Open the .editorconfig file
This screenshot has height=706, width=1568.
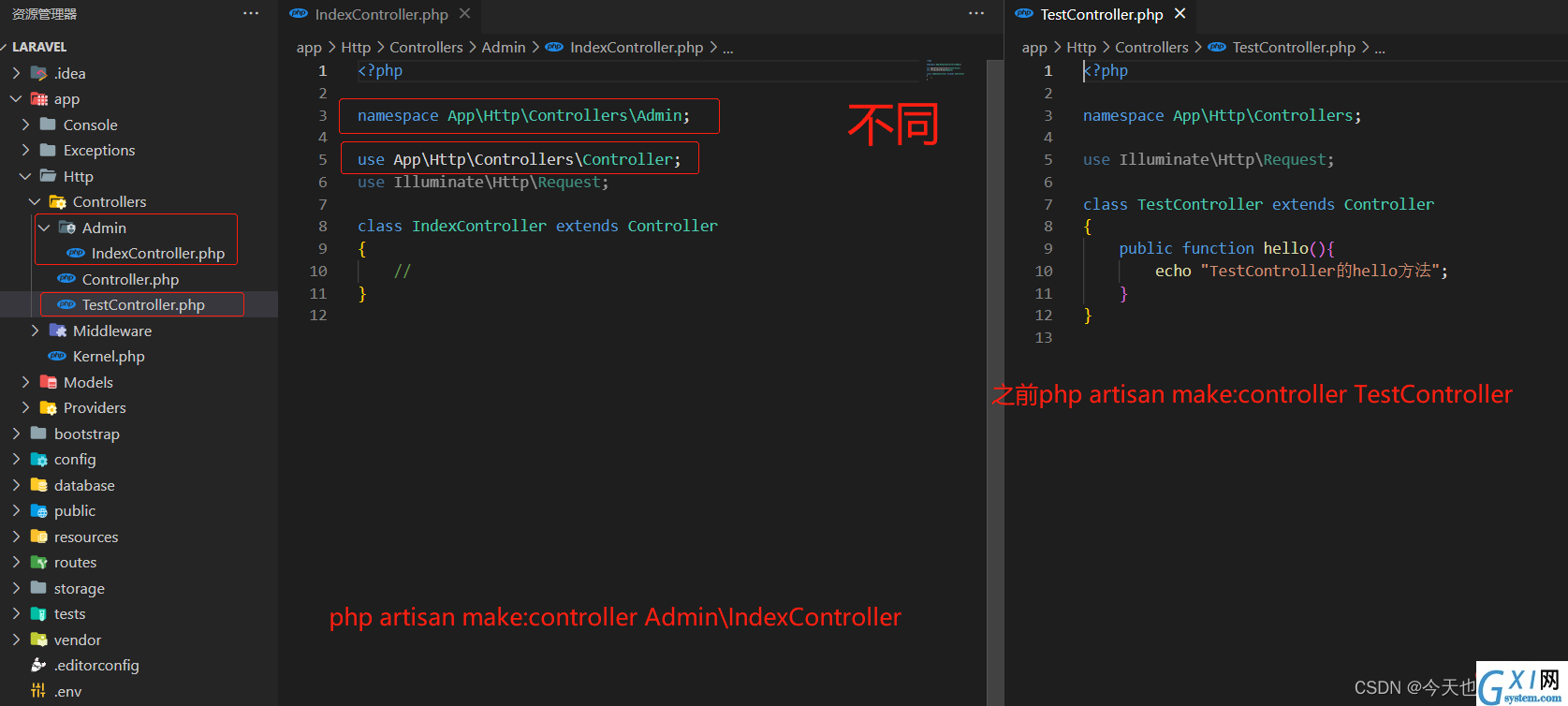[x=96, y=665]
